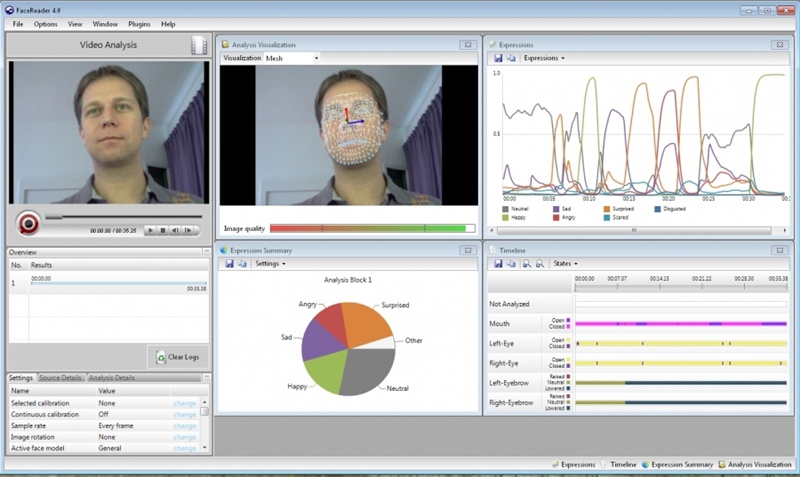Close the Analysis Visualization panel
The height and width of the screenshot is (477, 800).
(x=468, y=45)
